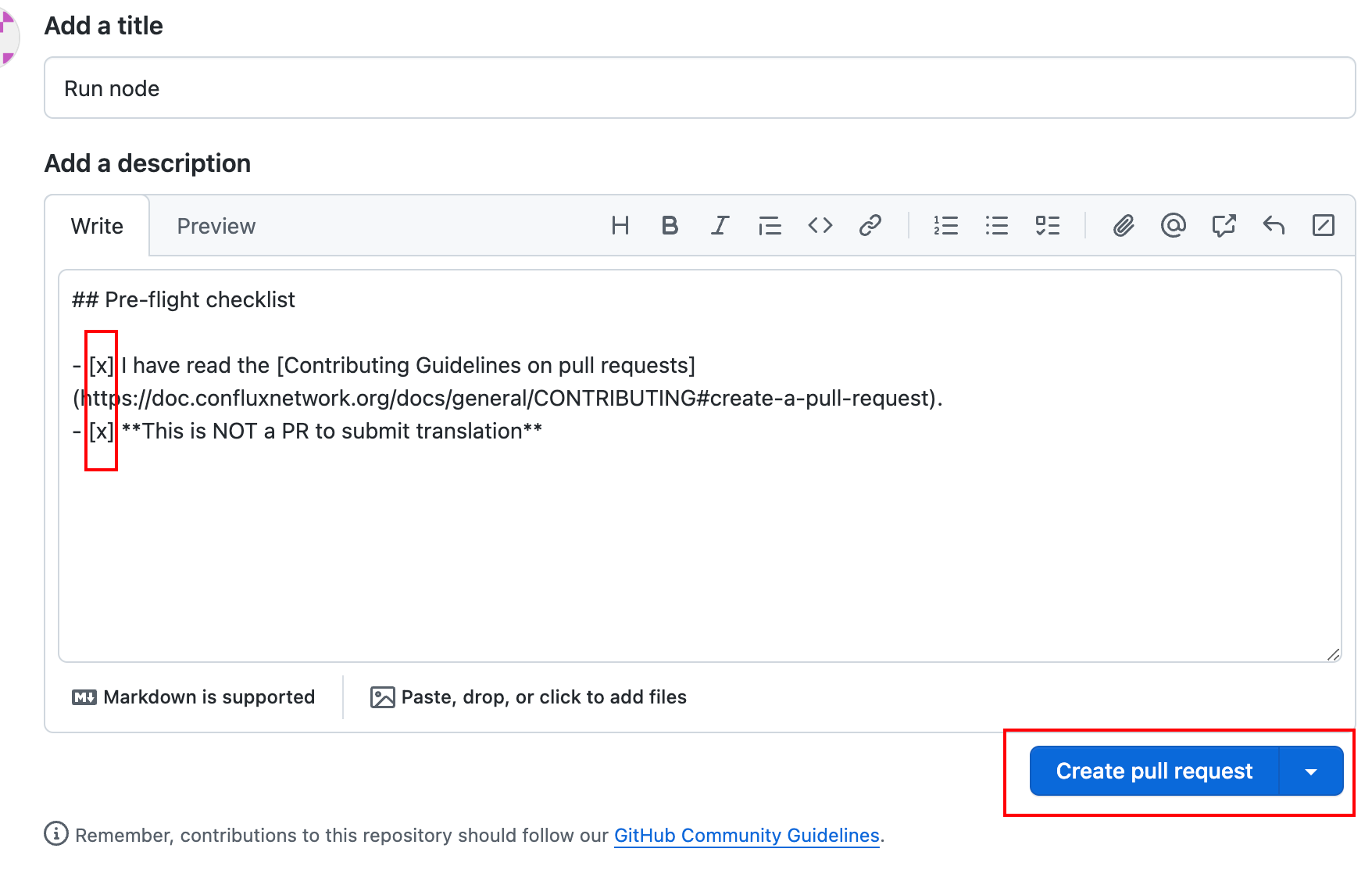1372x888 pixels.
Task: Insert a quote block
Action: click(x=770, y=226)
